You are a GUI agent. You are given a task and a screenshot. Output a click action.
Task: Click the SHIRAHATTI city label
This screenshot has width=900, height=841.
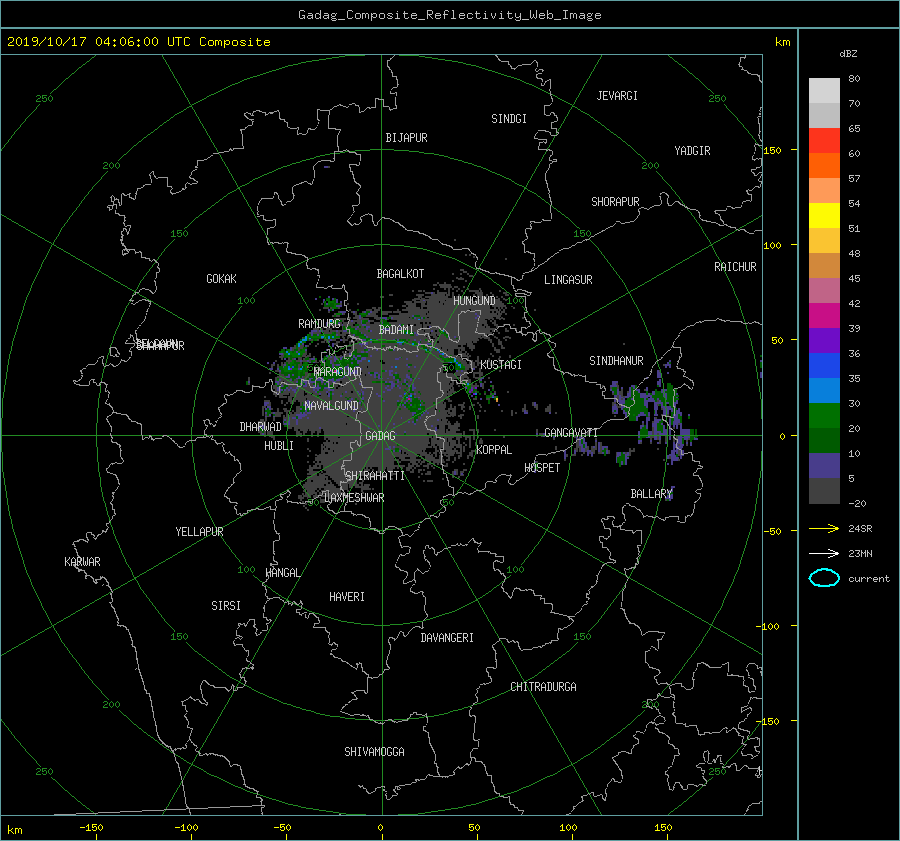375,476
